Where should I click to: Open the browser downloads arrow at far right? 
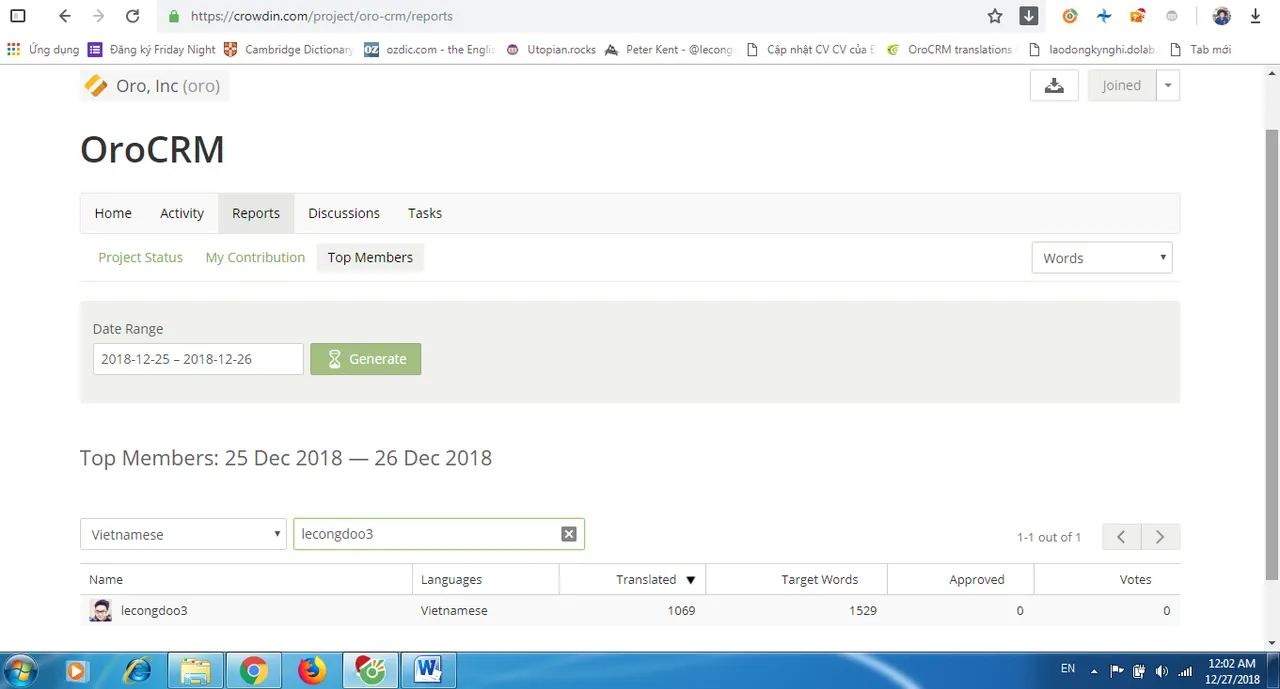[x=1256, y=16]
